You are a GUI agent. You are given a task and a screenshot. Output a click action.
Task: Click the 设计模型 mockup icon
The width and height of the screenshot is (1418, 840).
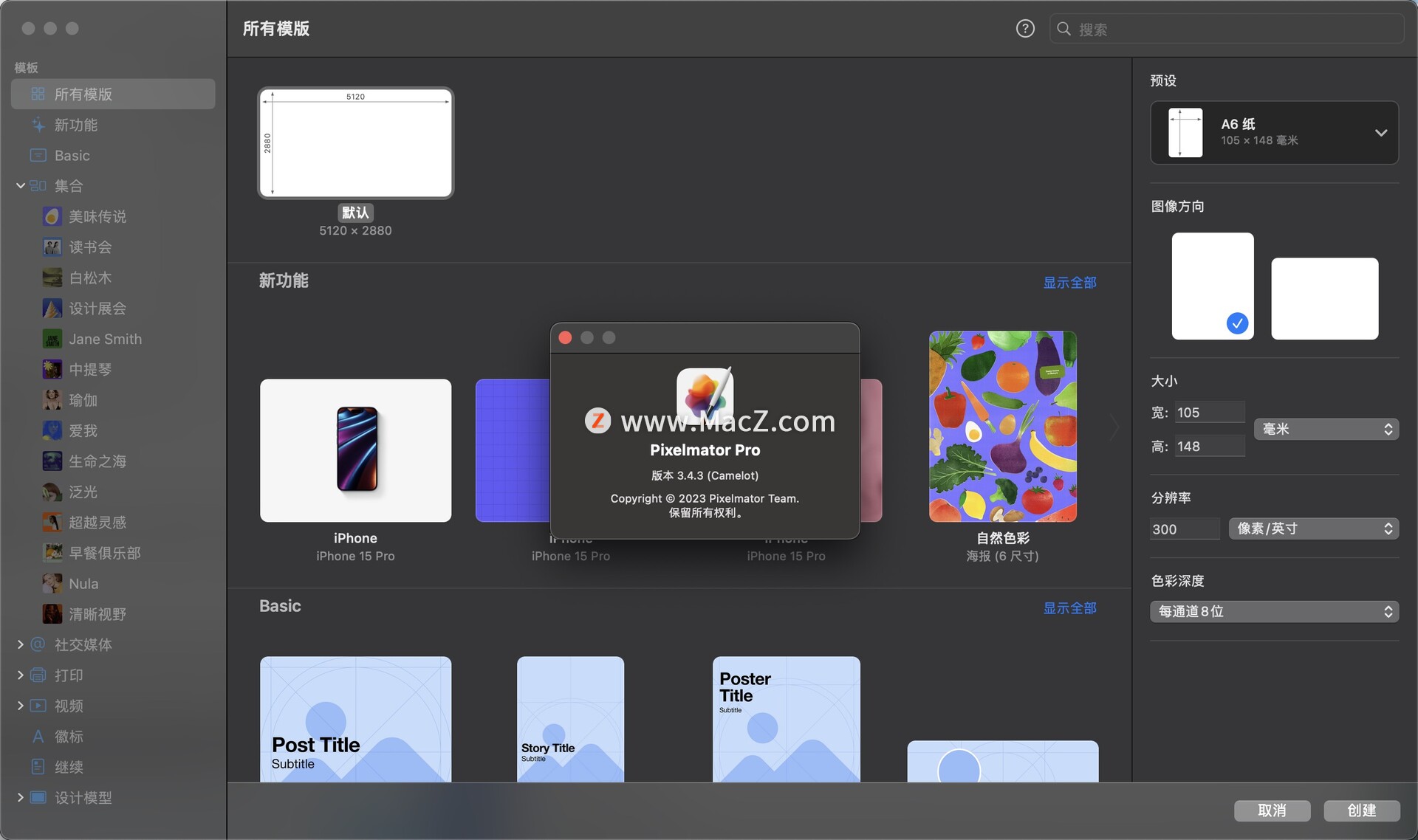[38, 797]
